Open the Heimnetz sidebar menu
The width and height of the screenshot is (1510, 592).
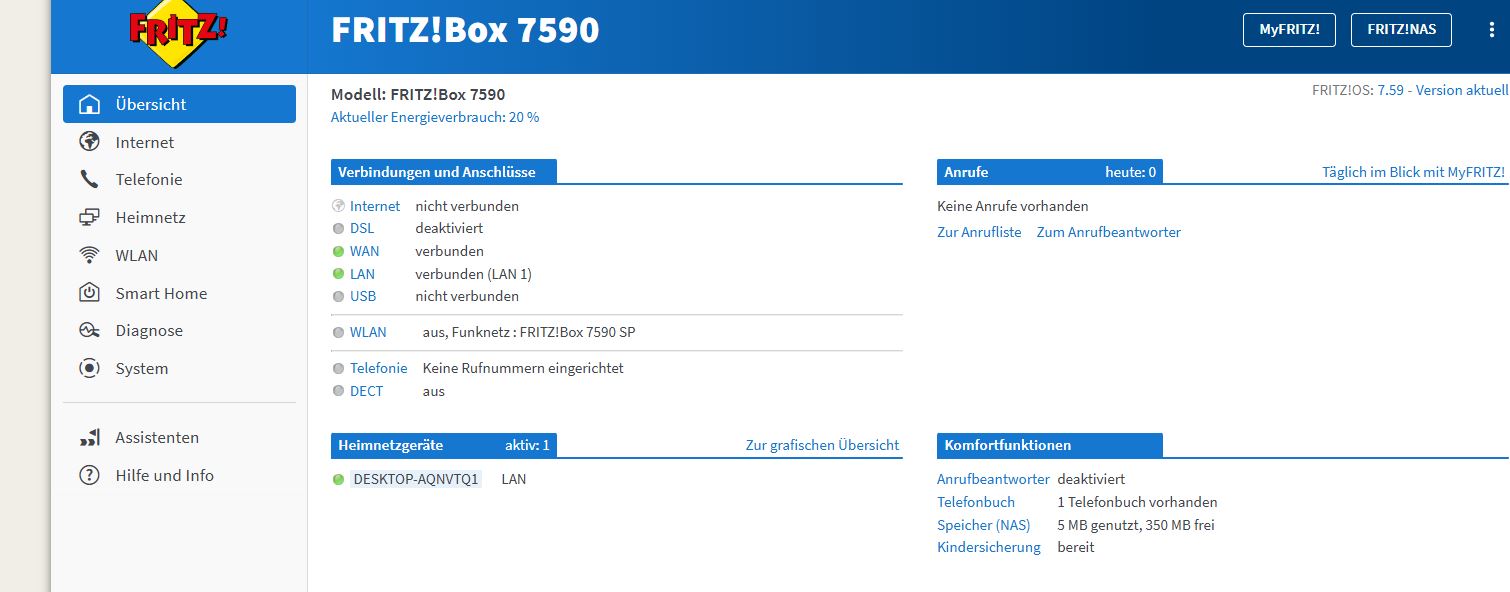(x=179, y=217)
